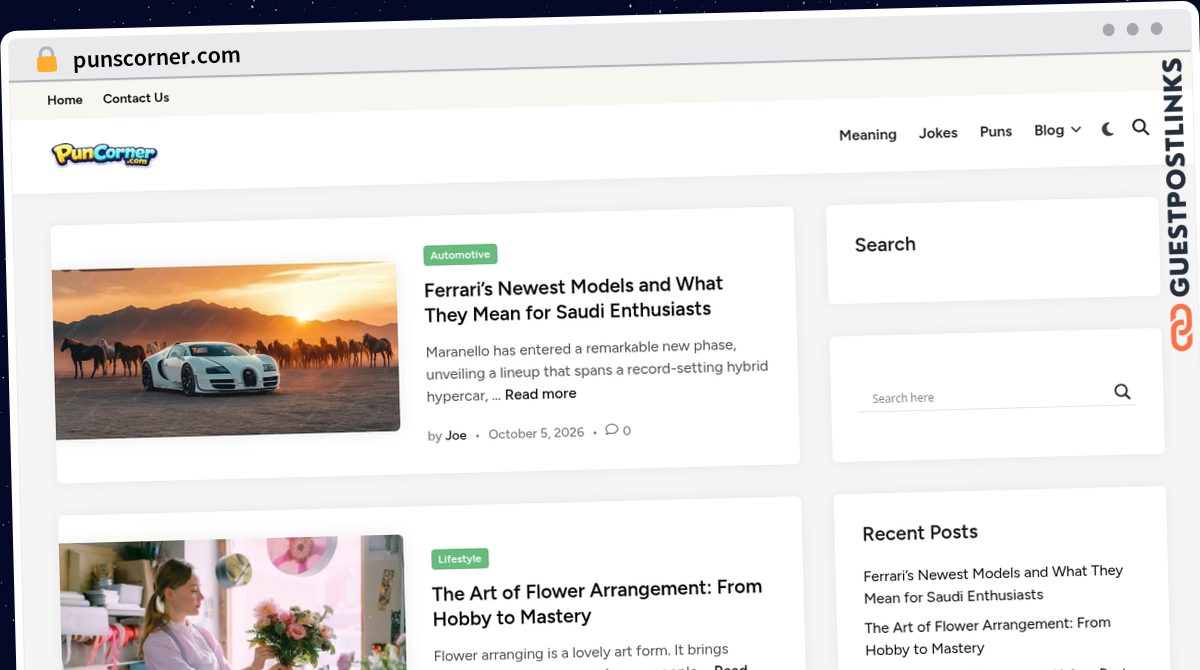Screen dimensions: 1200x670
Task: Open Ferrari post in Recent Posts list
Action: pyautogui.click(x=993, y=583)
